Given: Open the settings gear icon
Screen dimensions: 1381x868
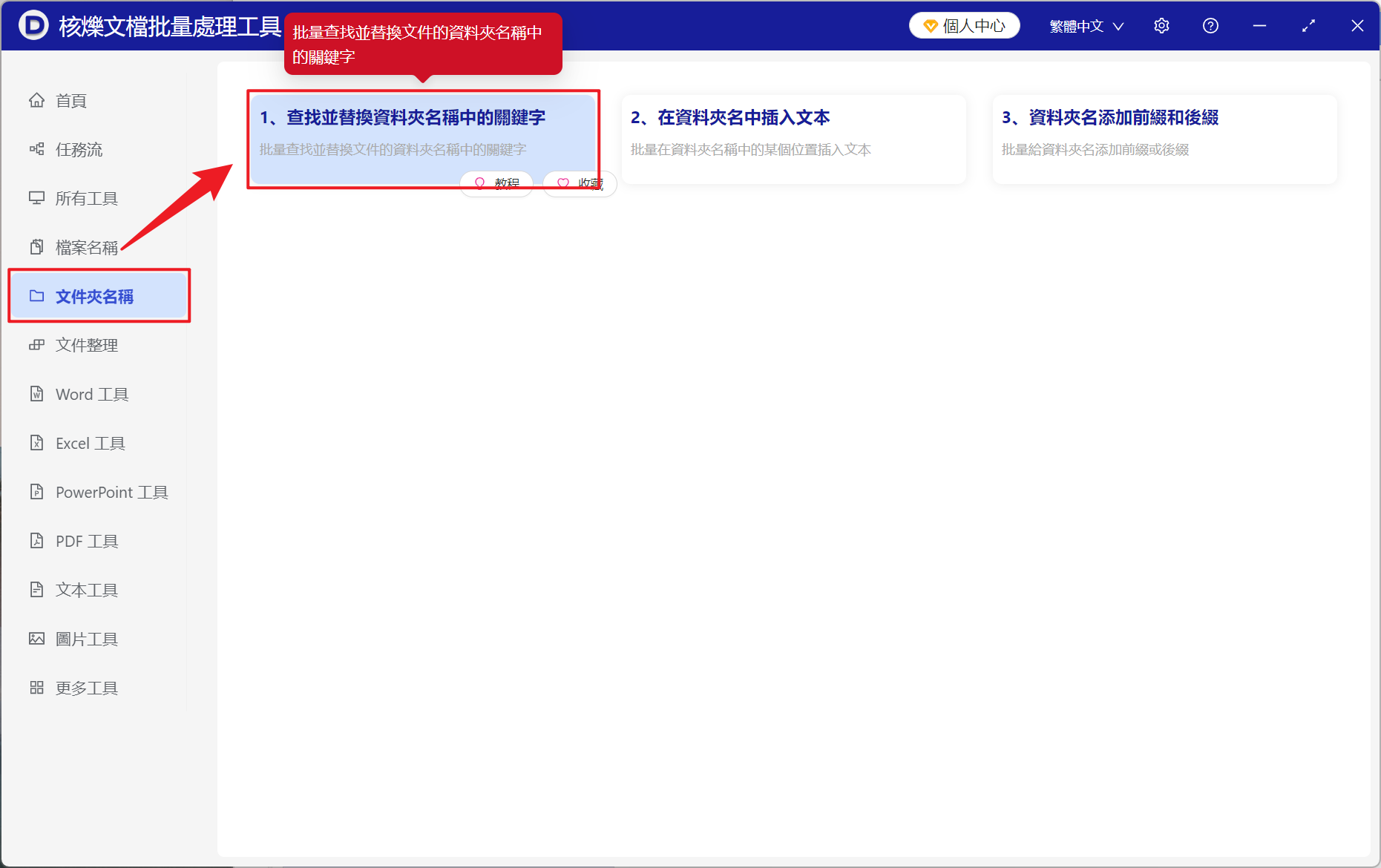Looking at the screenshot, I should pos(1161,26).
